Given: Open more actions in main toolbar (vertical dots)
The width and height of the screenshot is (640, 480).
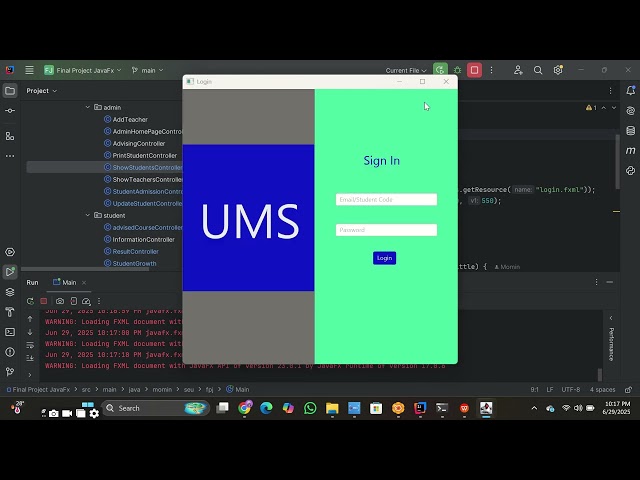Looking at the screenshot, I should pos(491,70).
